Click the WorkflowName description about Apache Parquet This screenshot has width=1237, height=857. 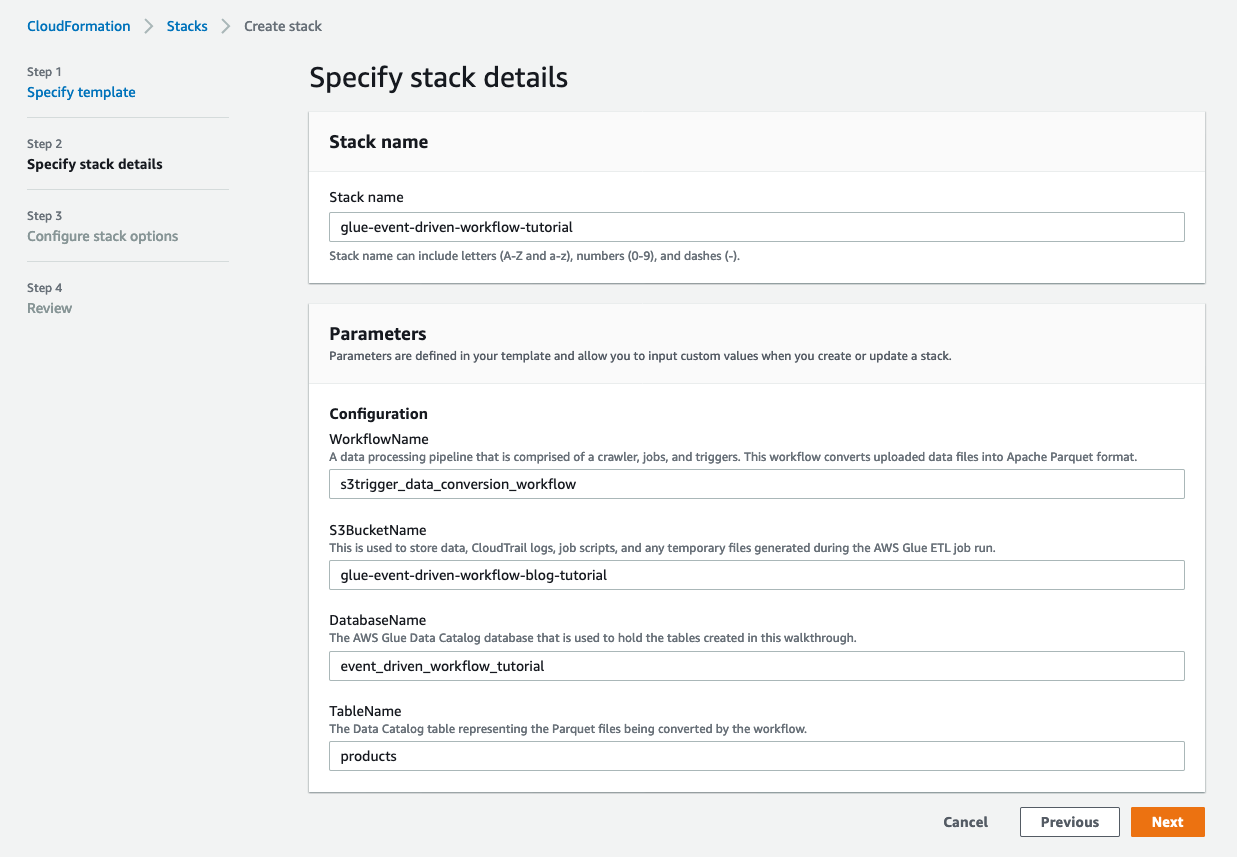click(733, 457)
